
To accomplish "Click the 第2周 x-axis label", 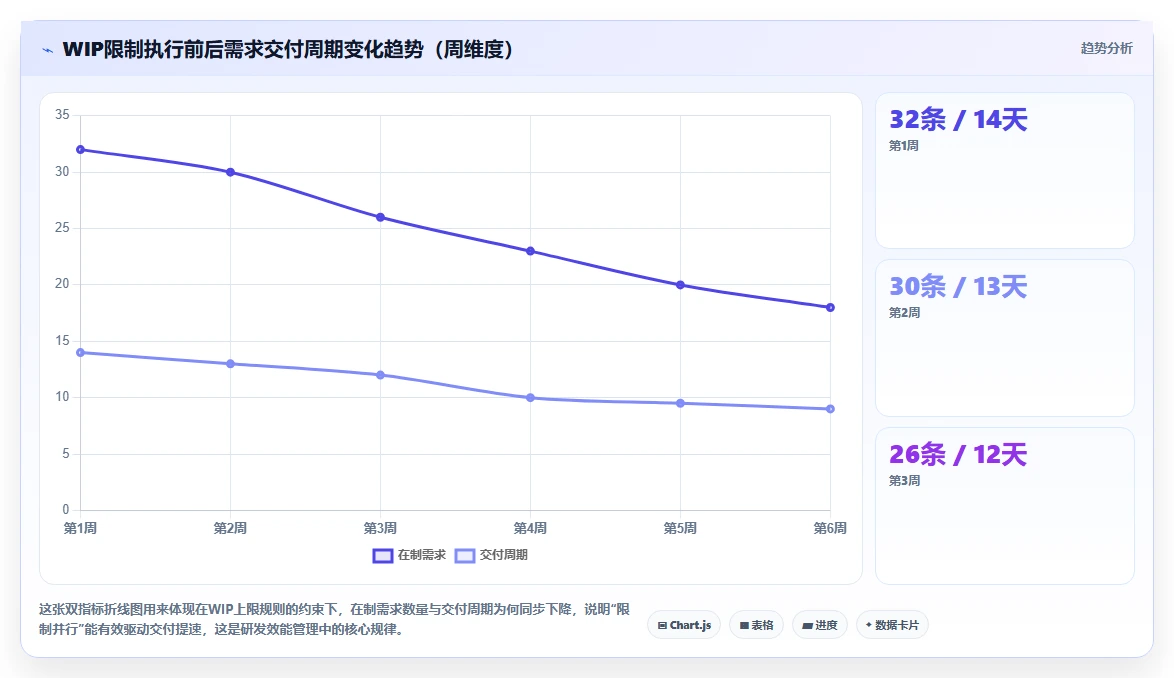I will [231, 528].
